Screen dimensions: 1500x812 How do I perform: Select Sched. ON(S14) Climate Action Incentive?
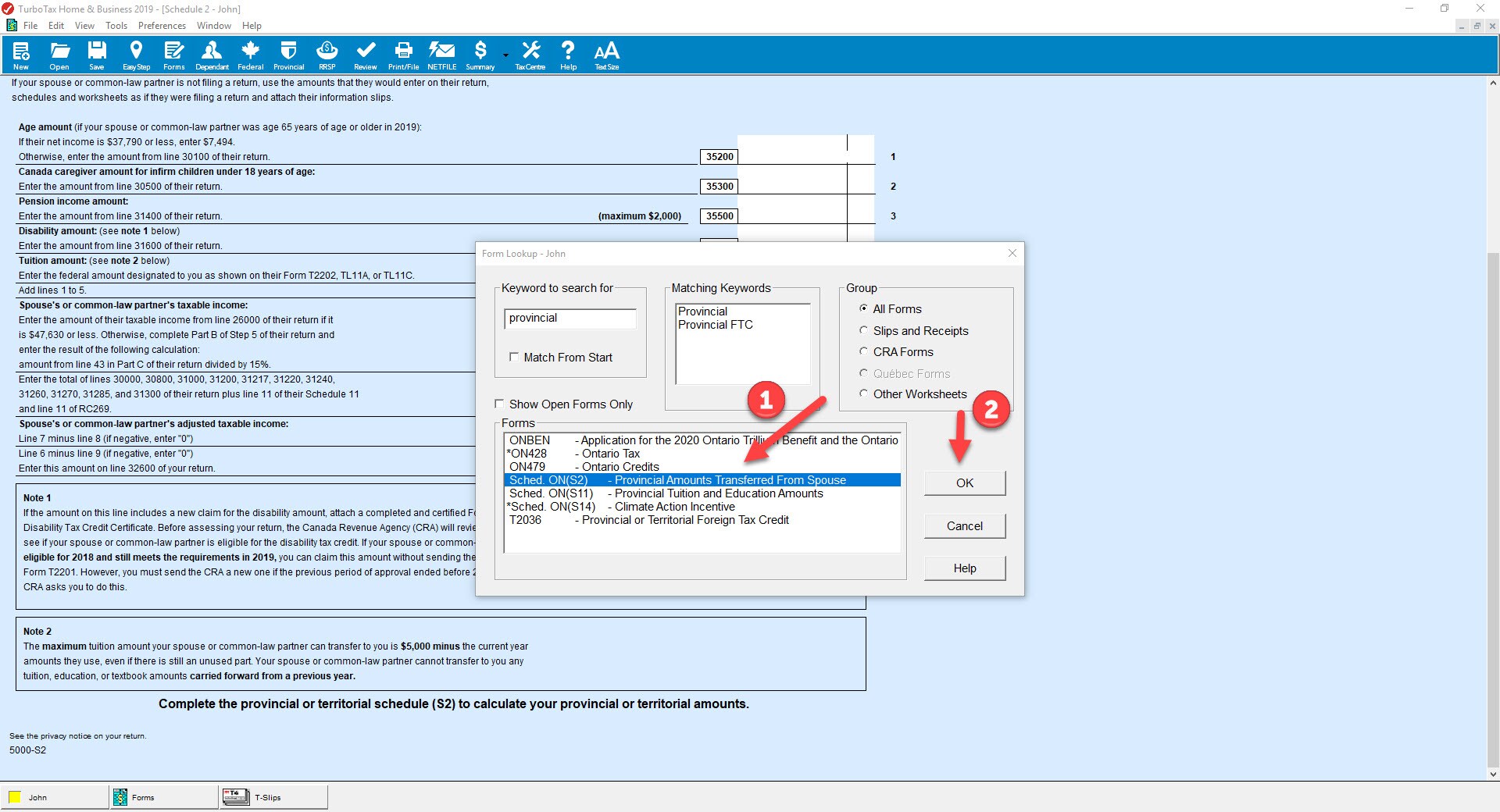click(x=702, y=507)
